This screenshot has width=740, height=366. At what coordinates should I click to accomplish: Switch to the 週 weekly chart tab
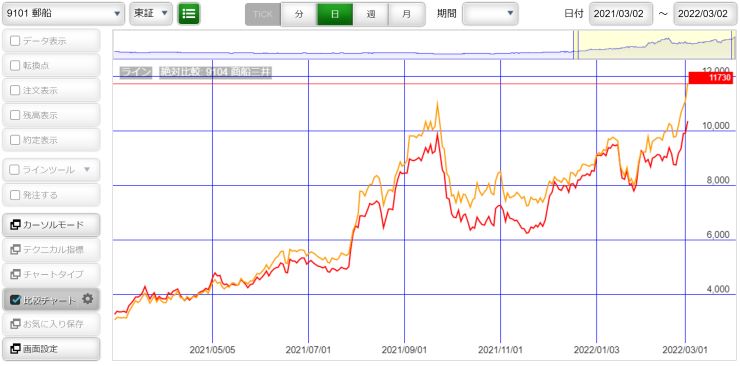click(370, 14)
